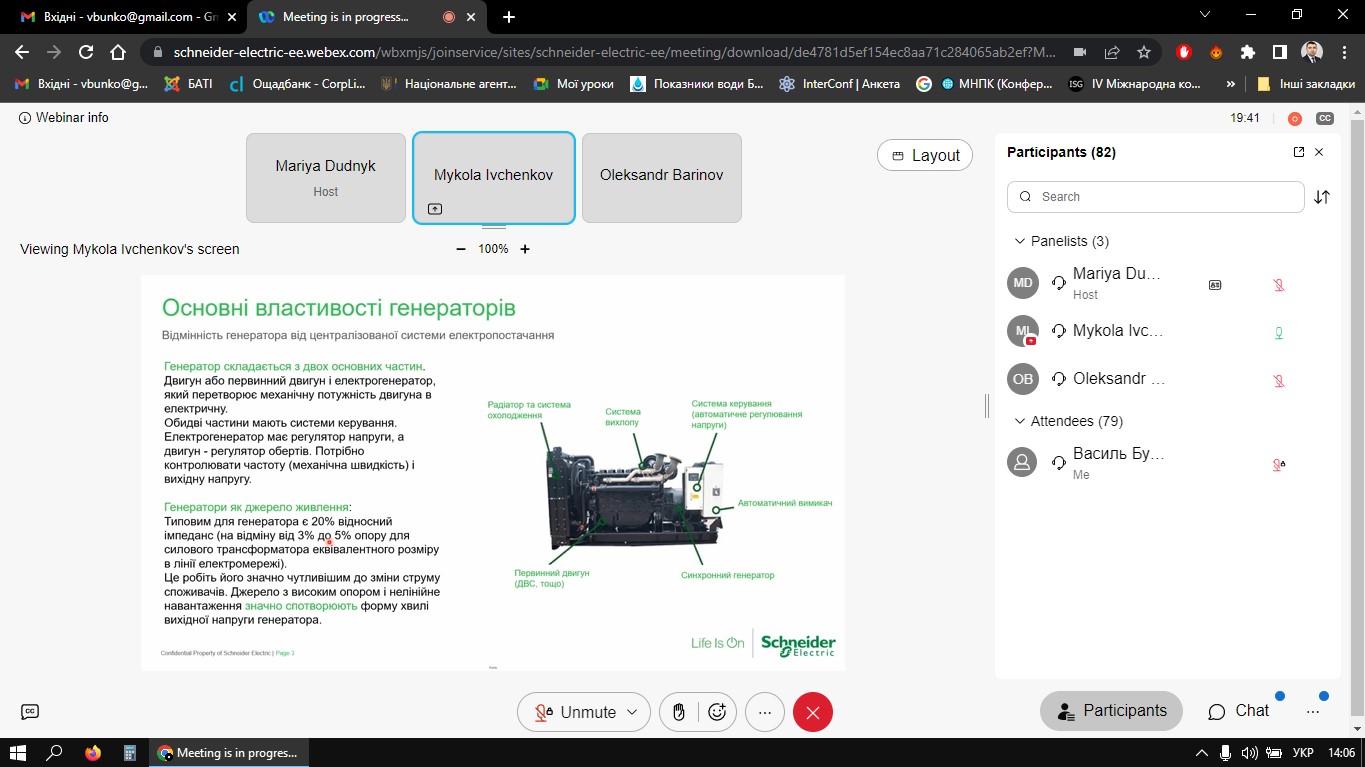This screenshot has height=767, width=1365.
Task: Open the taskbar volume control
Action: click(1249, 753)
